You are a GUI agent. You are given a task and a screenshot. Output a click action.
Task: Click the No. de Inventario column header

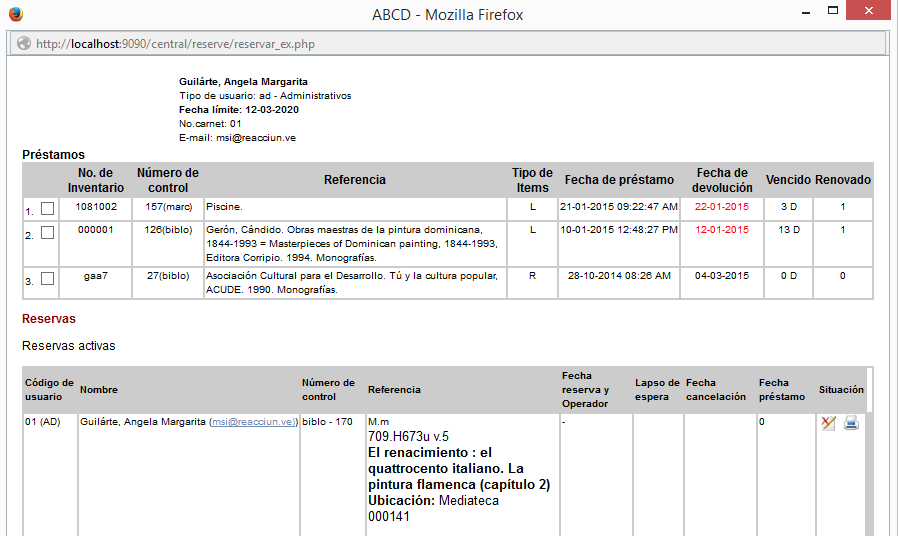tap(96, 180)
